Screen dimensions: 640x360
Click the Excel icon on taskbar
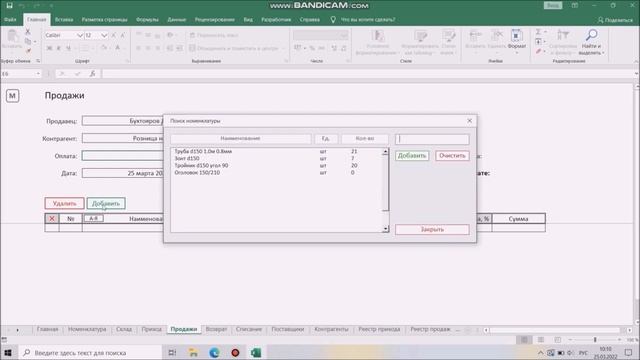click(x=256, y=353)
